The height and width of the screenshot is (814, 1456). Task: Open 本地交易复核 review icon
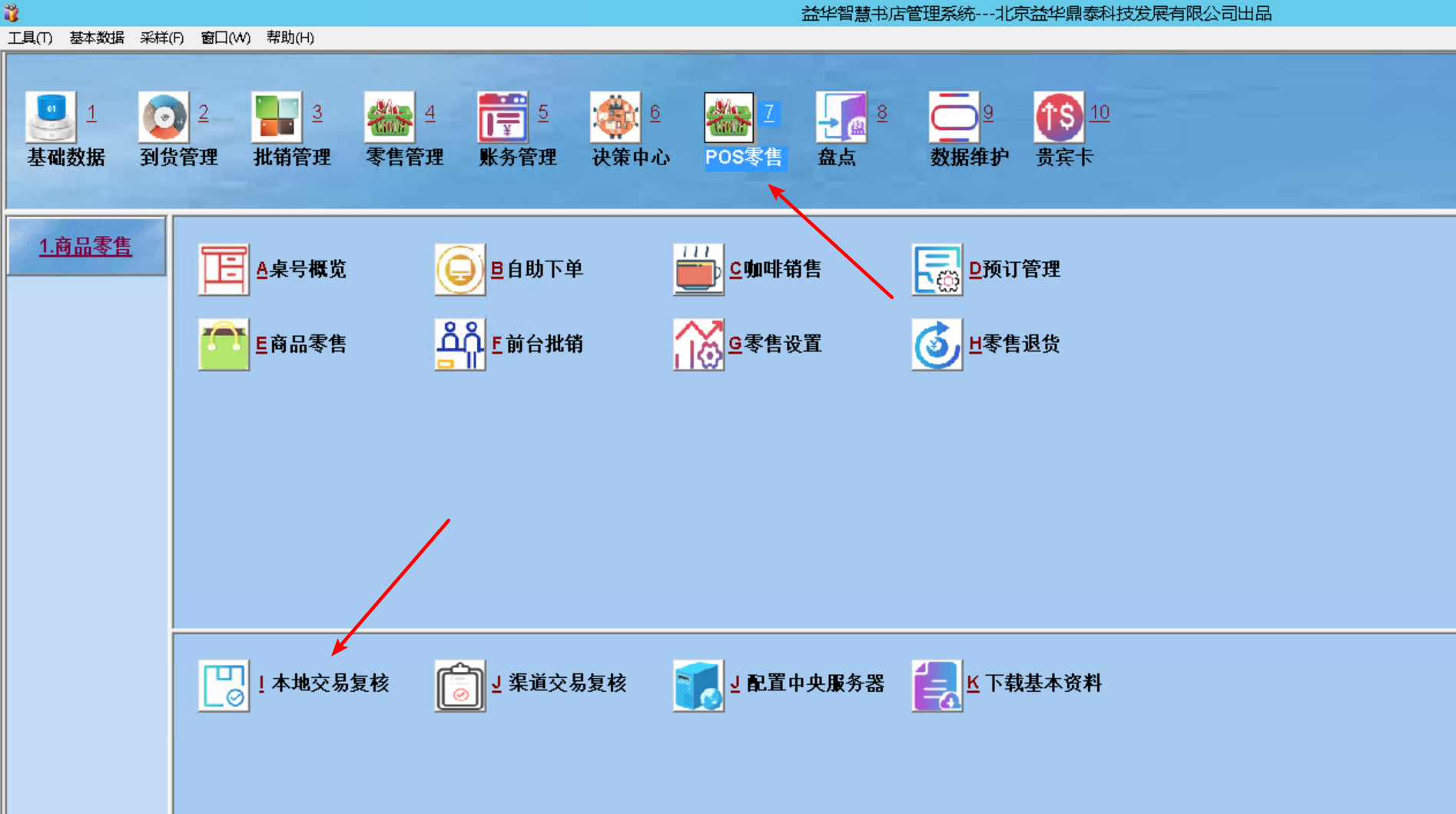(224, 685)
